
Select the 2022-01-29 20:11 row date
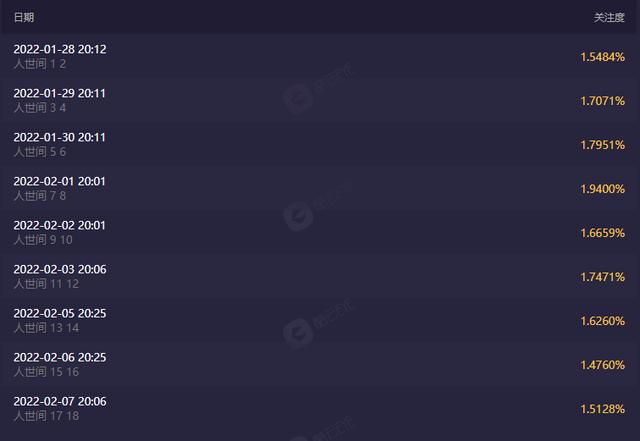click(60, 93)
